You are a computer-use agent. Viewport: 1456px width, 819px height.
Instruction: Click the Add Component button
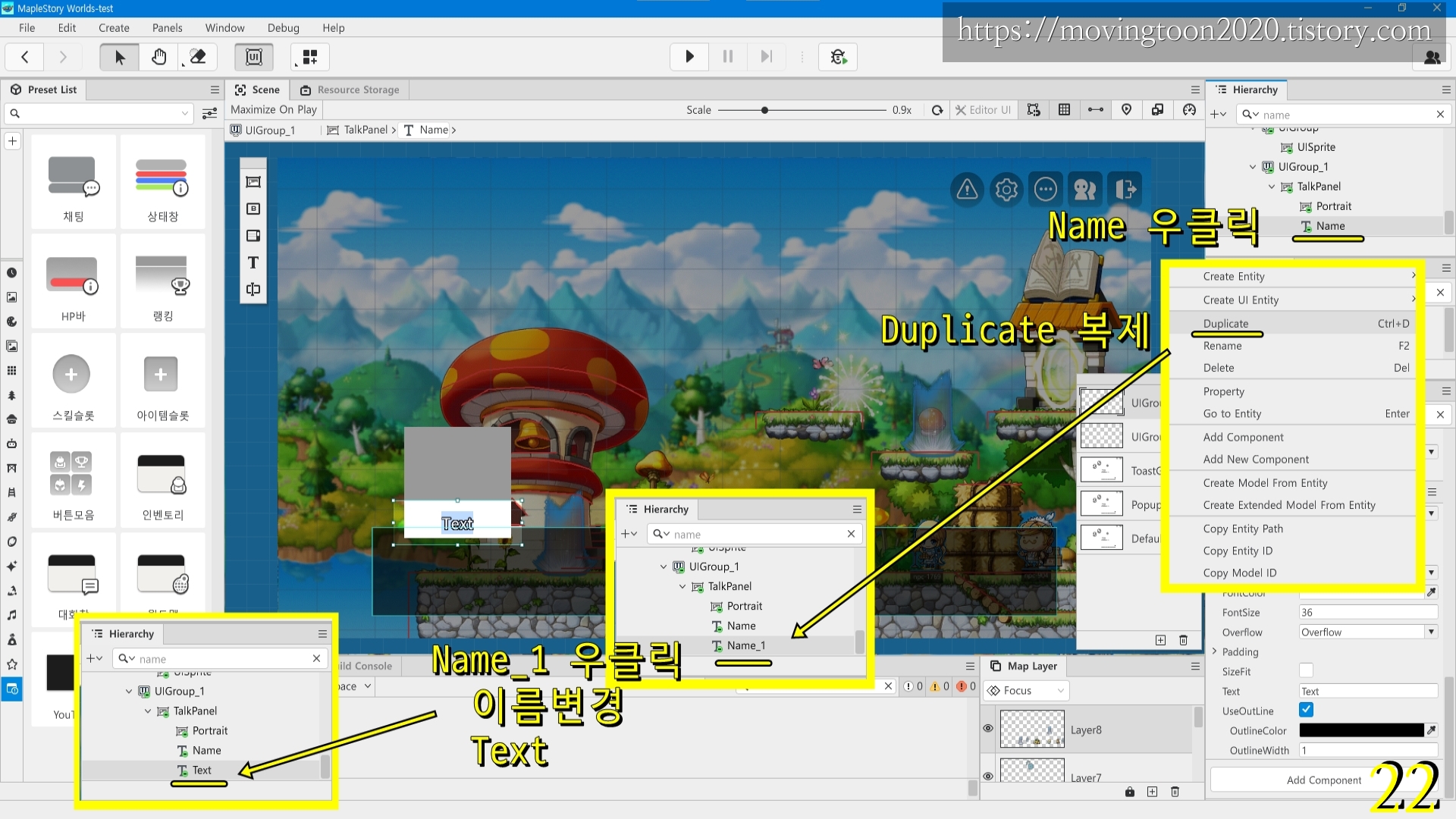(x=1324, y=780)
